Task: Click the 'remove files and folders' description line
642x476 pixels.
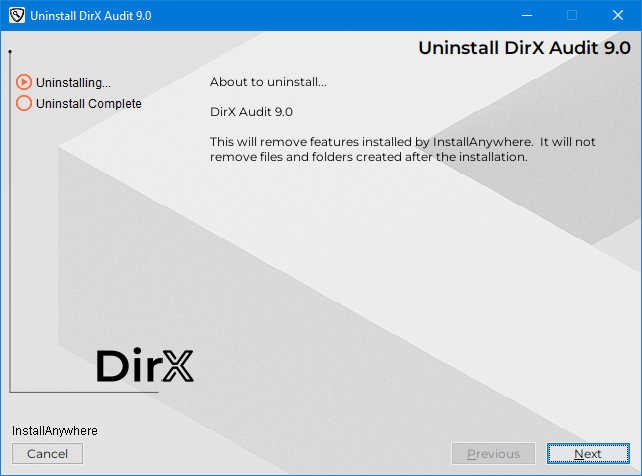Action: (x=368, y=157)
